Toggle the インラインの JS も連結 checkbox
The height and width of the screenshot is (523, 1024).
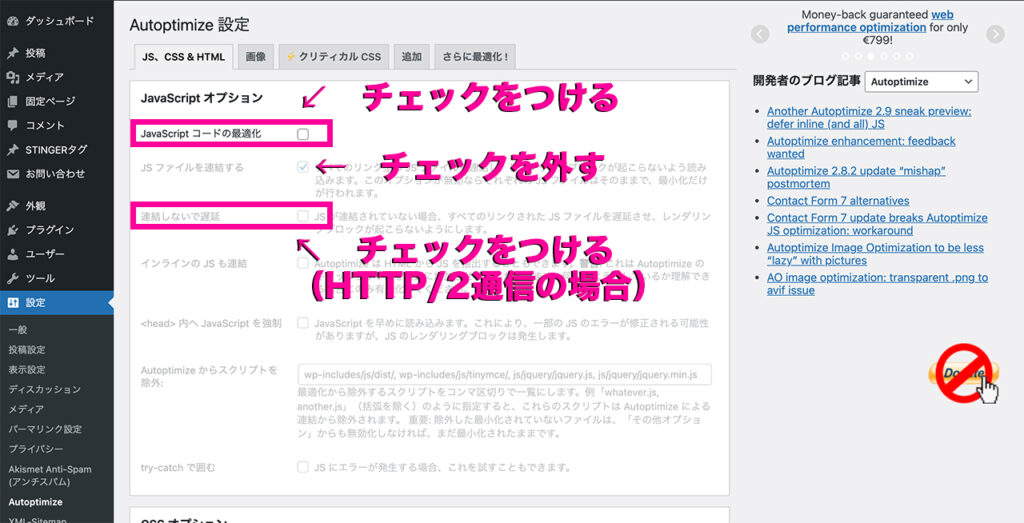click(x=303, y=264)
